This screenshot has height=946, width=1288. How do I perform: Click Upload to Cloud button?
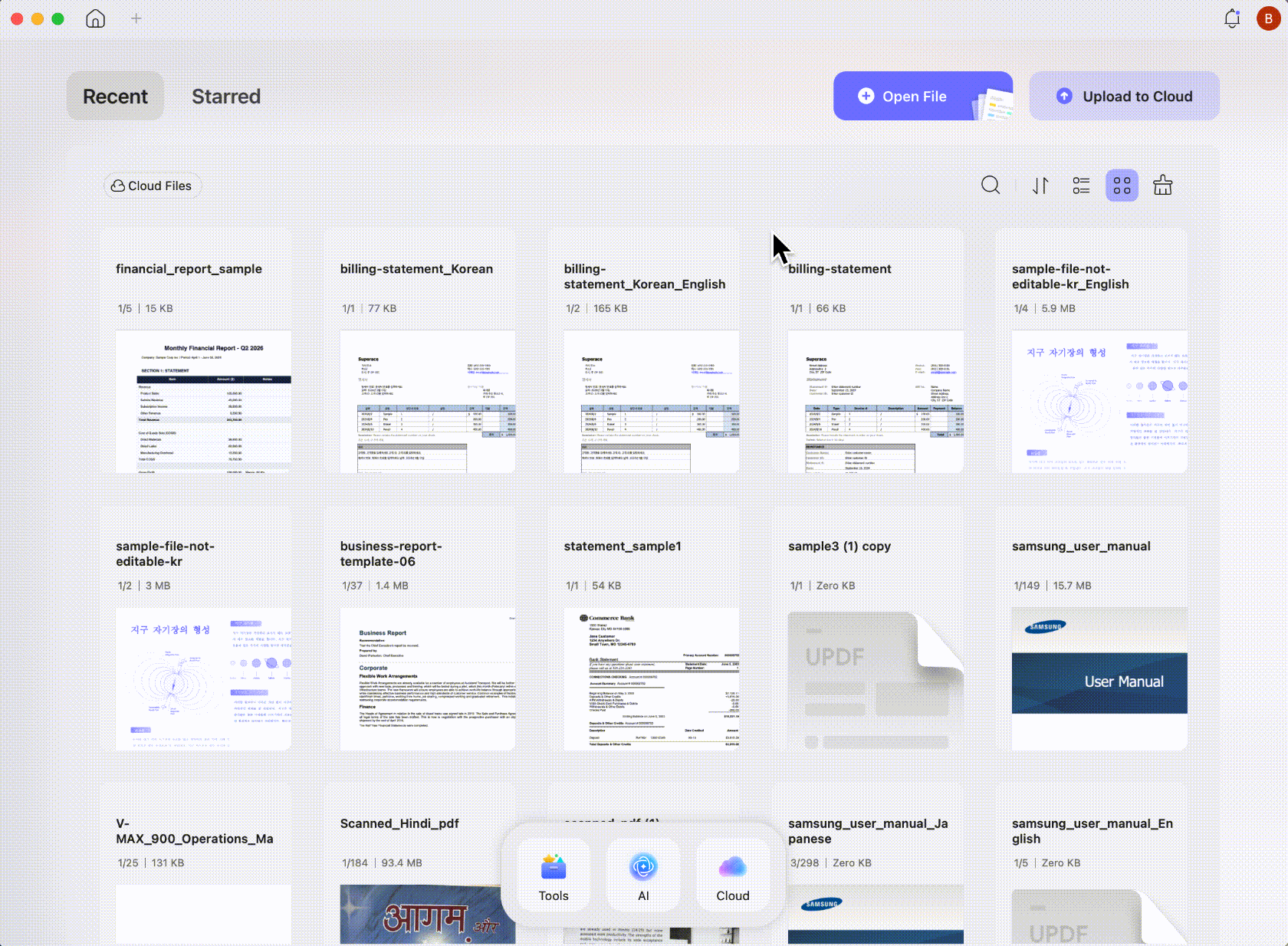click(1124, 96)
